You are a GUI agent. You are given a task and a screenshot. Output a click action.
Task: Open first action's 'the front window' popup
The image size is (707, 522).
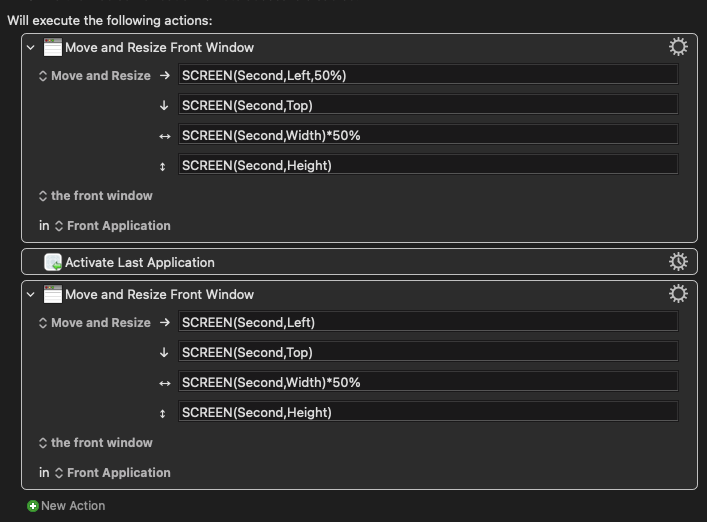coord(96,196)
